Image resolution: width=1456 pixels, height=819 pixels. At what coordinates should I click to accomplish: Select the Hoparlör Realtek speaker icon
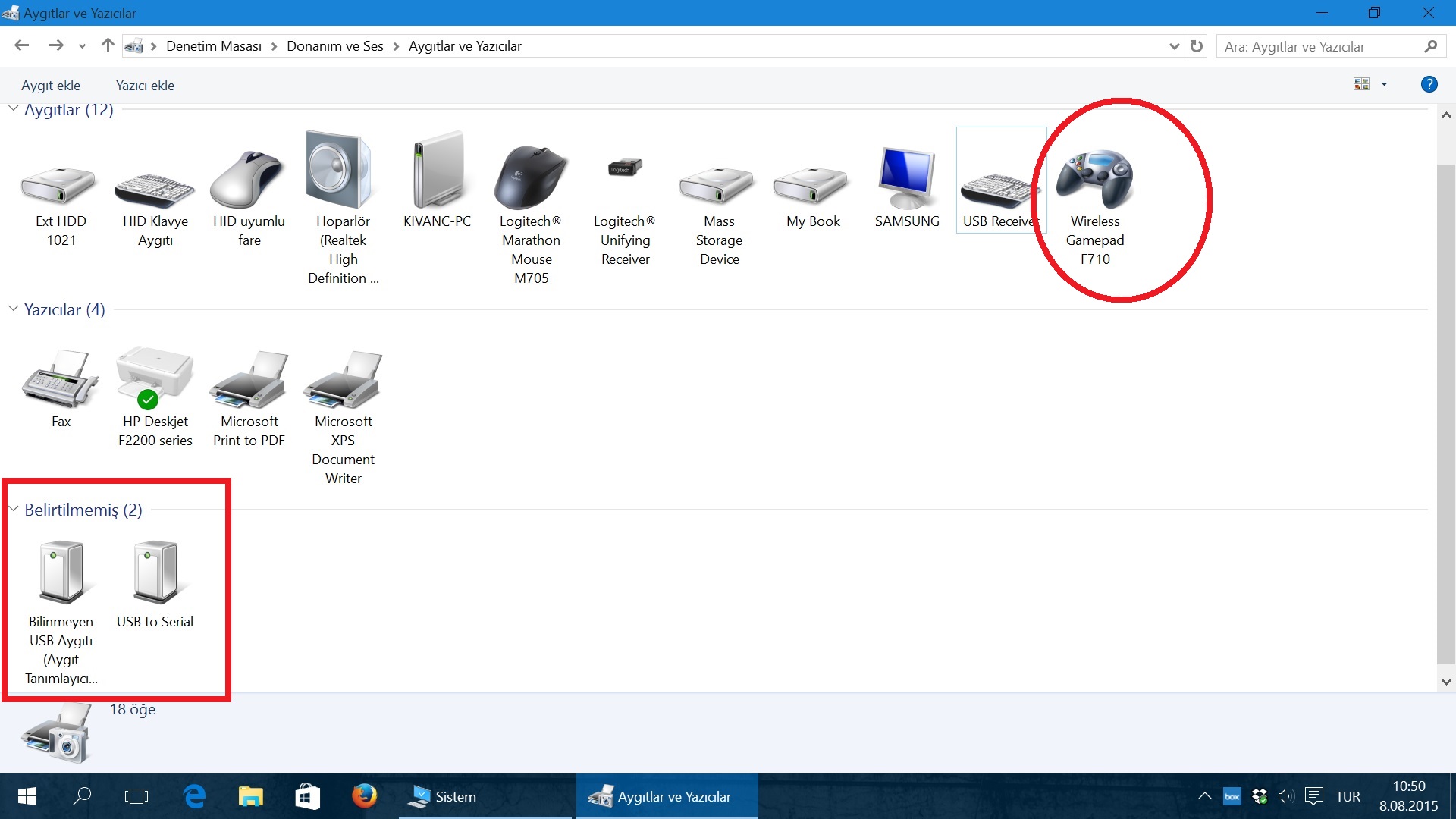pos(339,170)
